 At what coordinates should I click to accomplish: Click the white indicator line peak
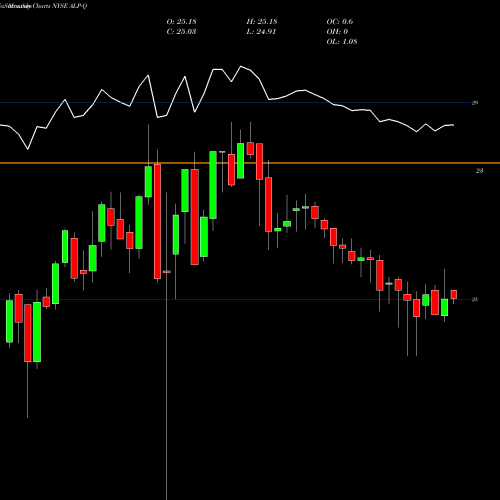coord(241,66)
